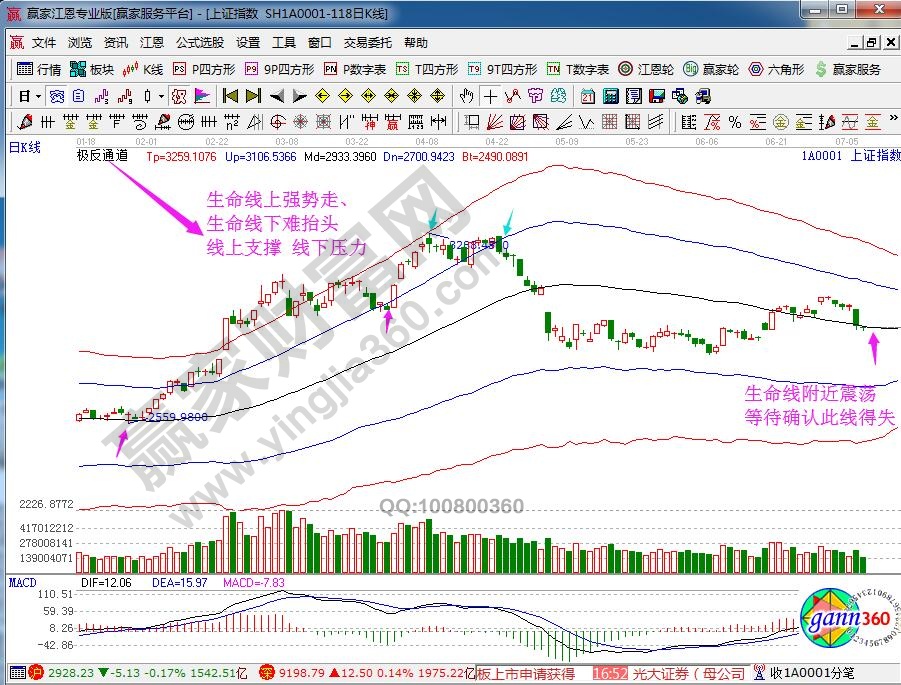Viewport: 901px width, 685px height.
Task: Click the 赢家服务 button
Action: 848,69
